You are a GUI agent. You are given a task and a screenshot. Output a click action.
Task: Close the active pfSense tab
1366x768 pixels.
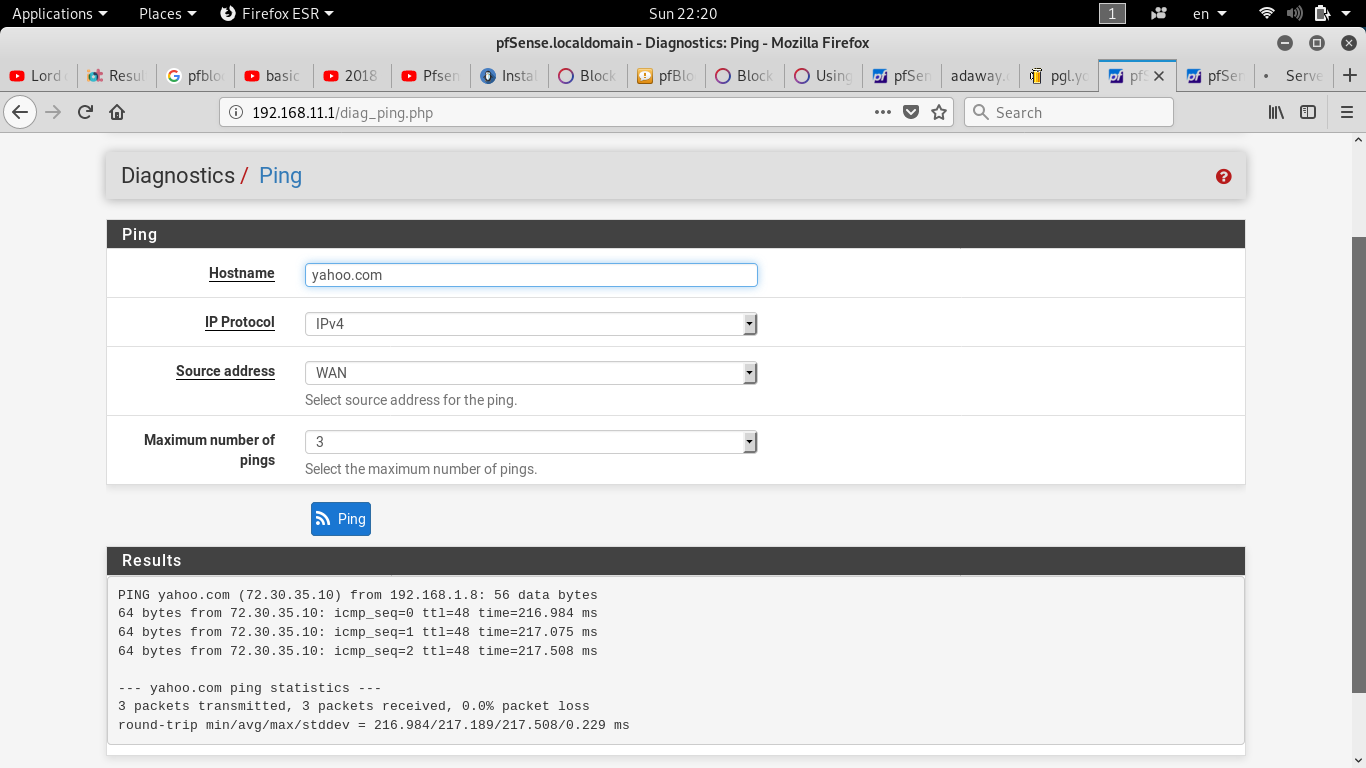coord(1159,75)
